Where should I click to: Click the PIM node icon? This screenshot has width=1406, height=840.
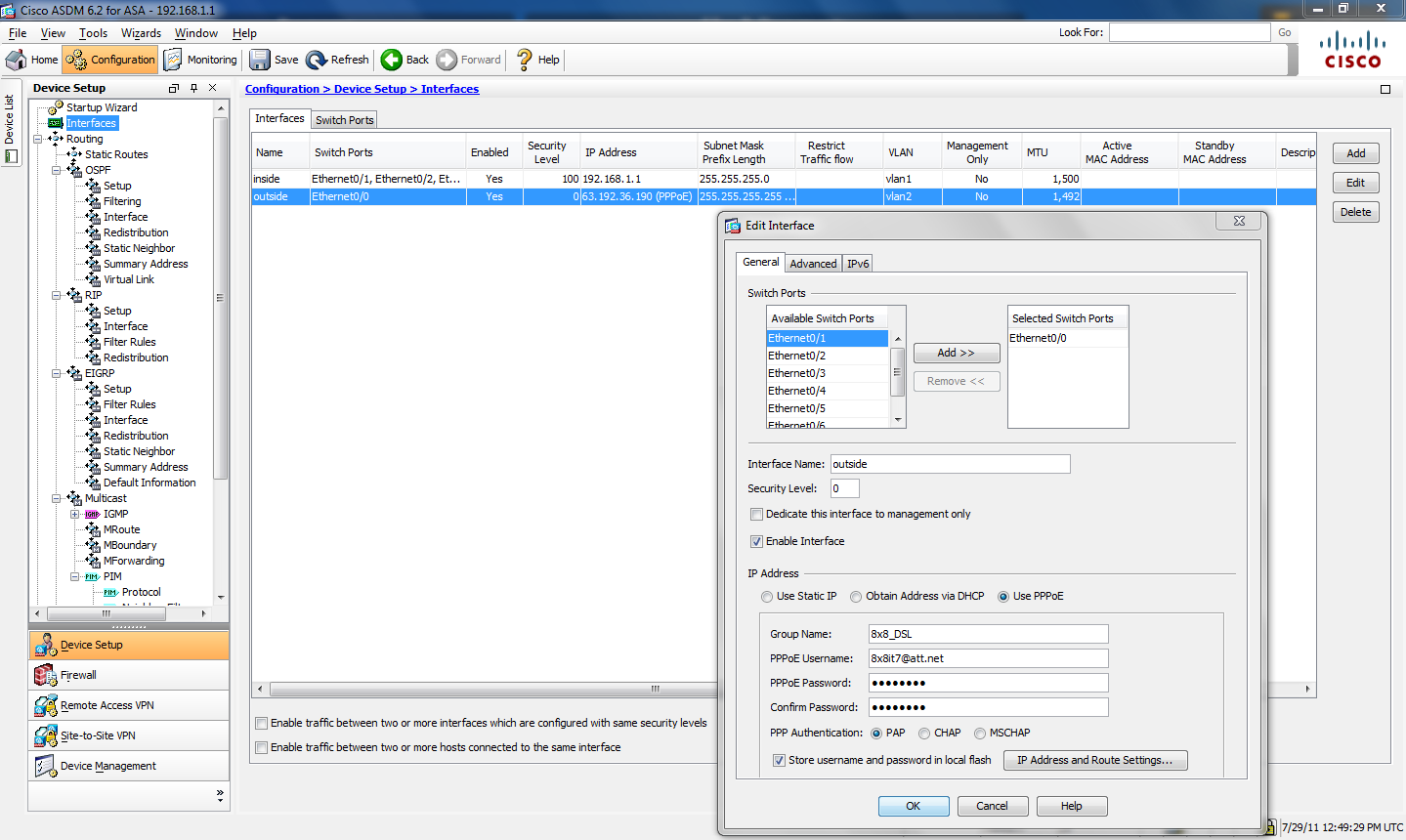click(x=93, y=576)
